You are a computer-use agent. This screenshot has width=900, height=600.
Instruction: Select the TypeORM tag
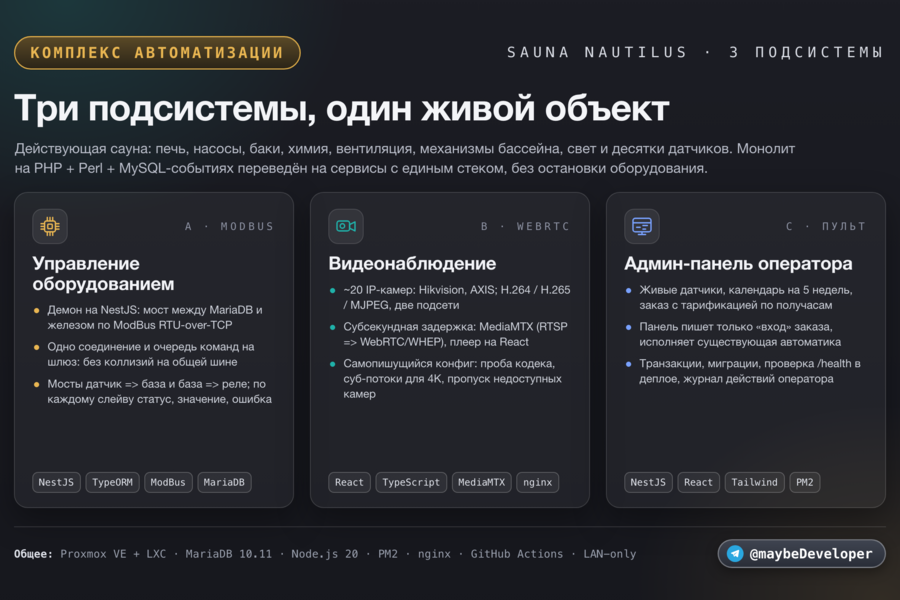tap(112, 482)
